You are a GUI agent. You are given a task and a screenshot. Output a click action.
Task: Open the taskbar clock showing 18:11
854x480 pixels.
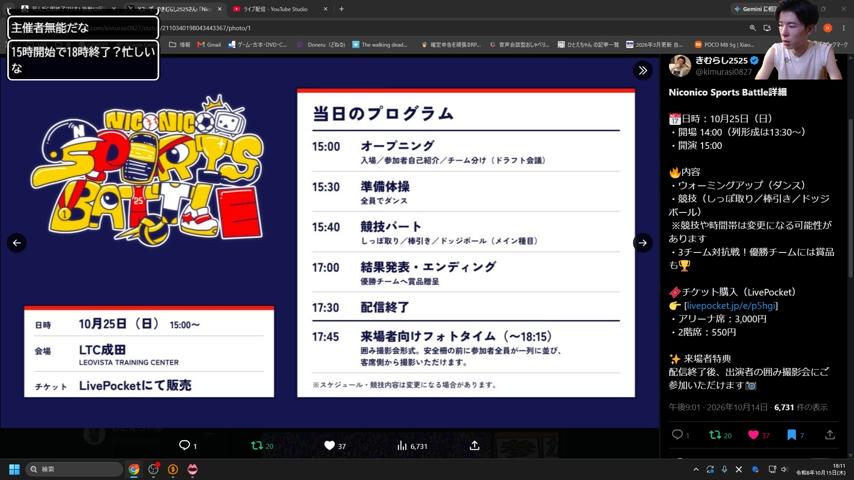tap(821, 469)
